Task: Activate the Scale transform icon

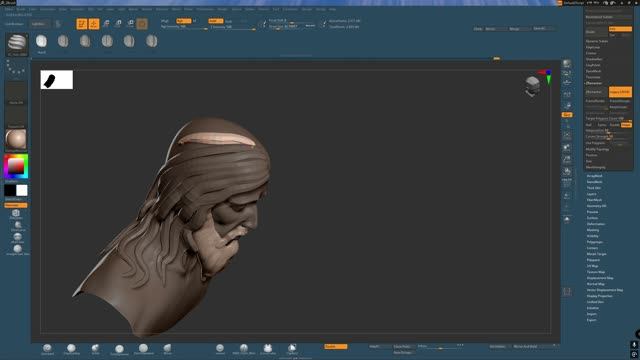Action: [x=118, y=24]
